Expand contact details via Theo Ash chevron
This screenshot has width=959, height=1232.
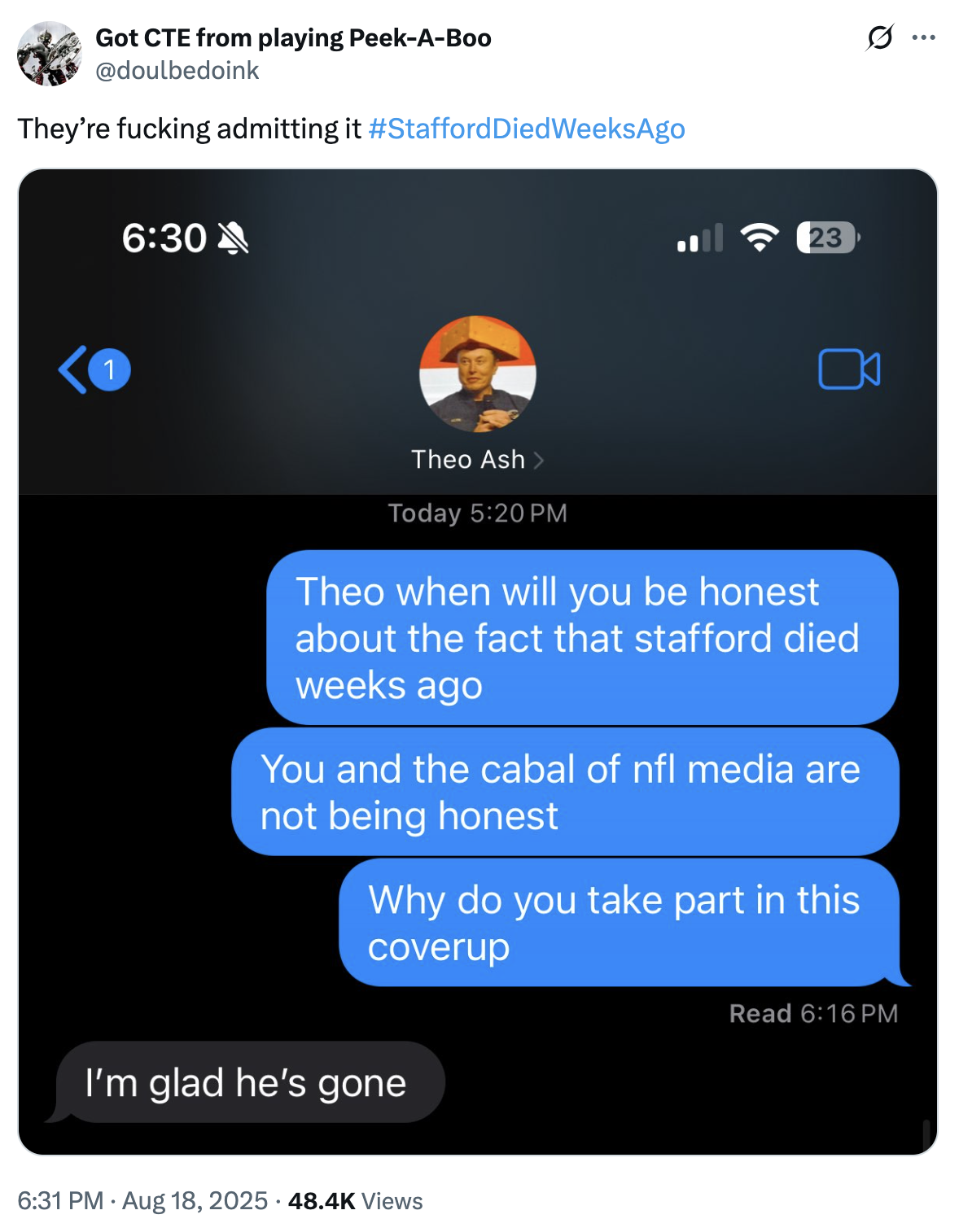coord(538,460)
